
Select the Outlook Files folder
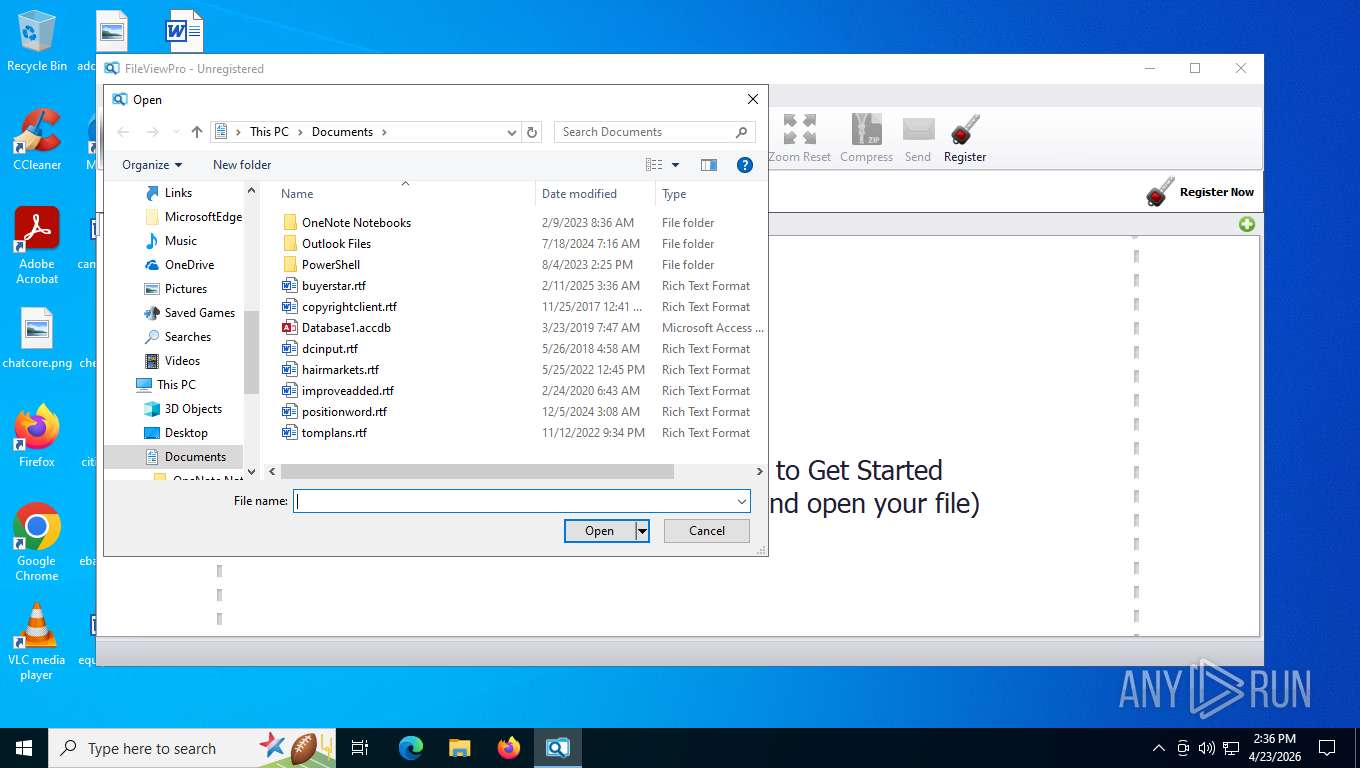[x=336, y=244]
